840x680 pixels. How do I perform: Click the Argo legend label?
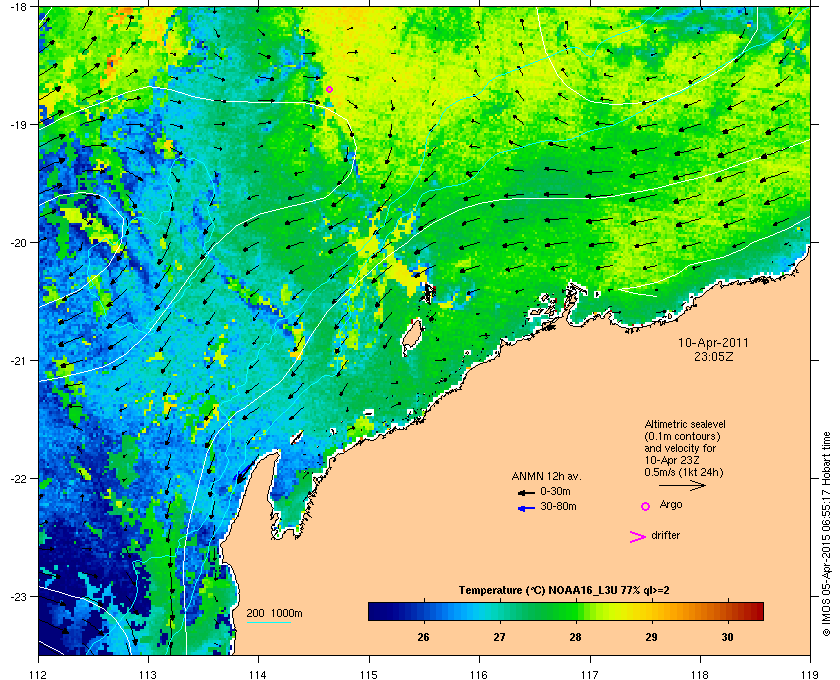(x=671, y=504)
